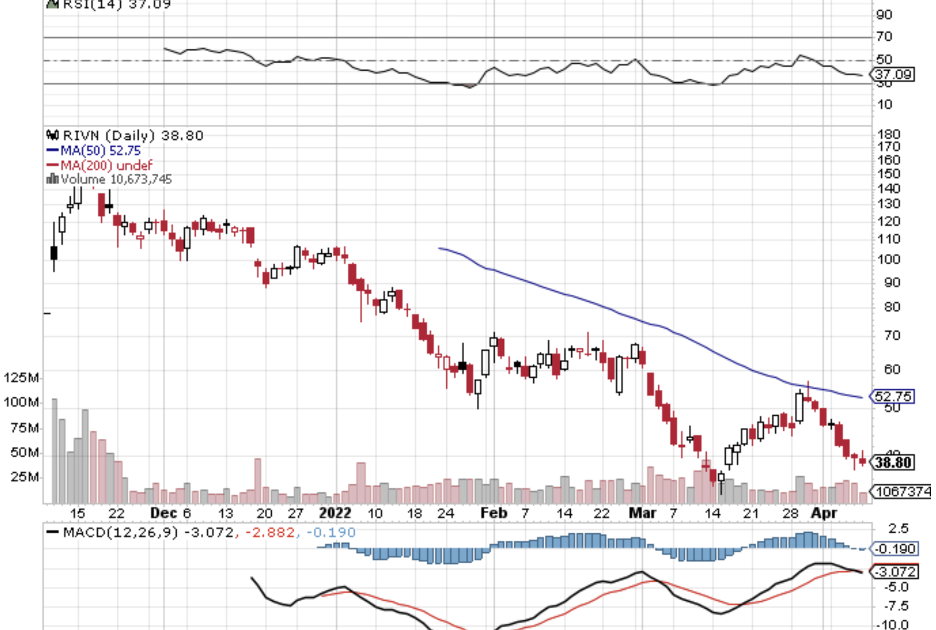Viewport: 936px width, 630px height.
Task: Click the RSI(14) indicator icon
Action: click(x=53, y=4)
